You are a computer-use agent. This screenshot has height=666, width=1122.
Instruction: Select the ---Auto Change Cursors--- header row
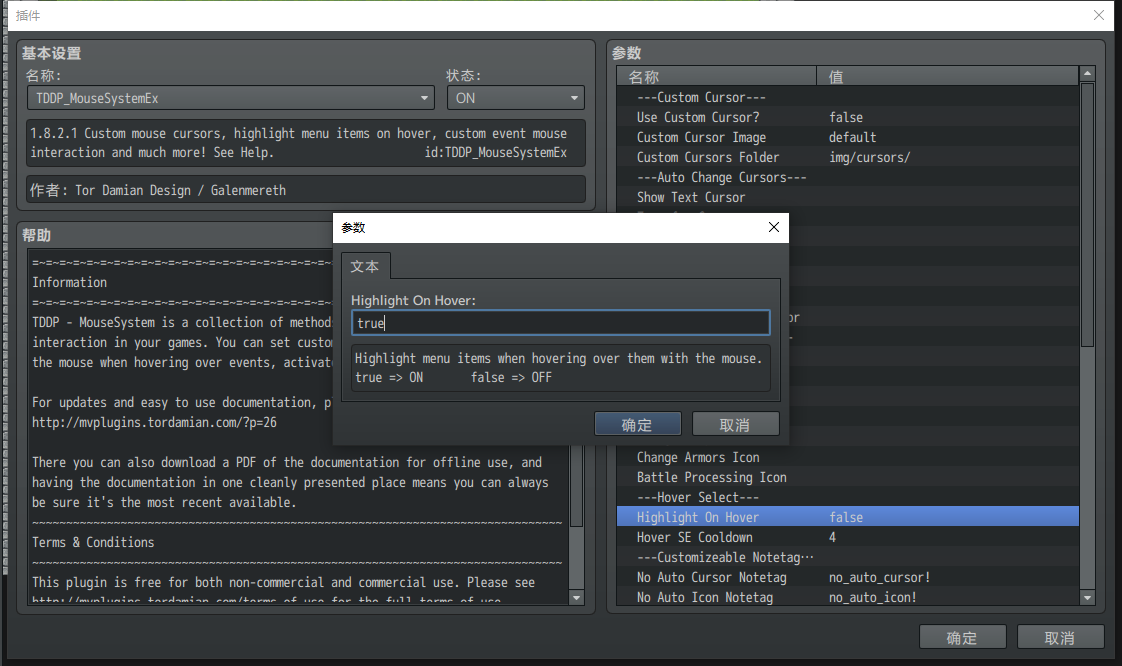(x=848, y=177)
